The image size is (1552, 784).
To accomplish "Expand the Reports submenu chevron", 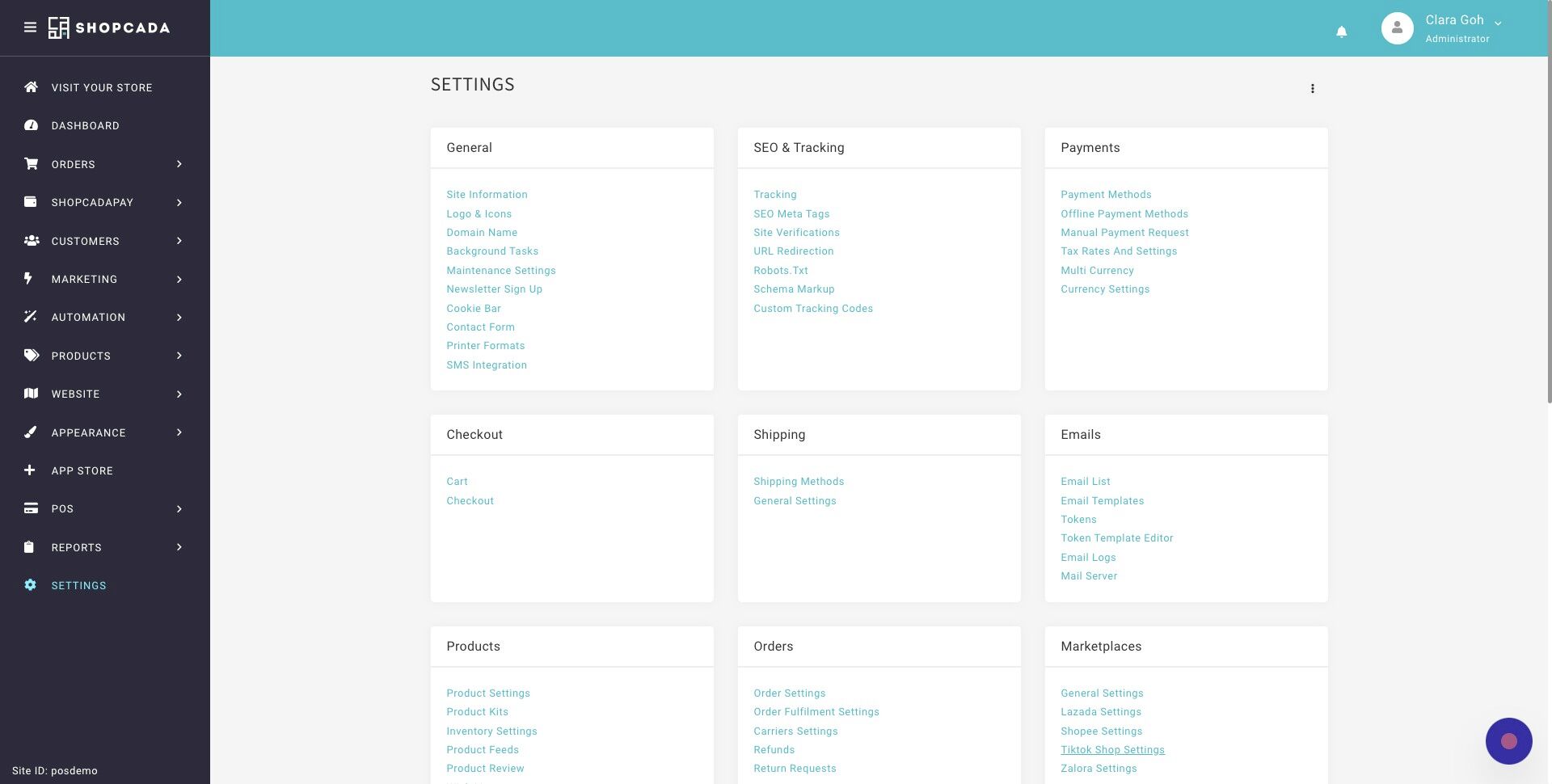I will pos(179,547).
